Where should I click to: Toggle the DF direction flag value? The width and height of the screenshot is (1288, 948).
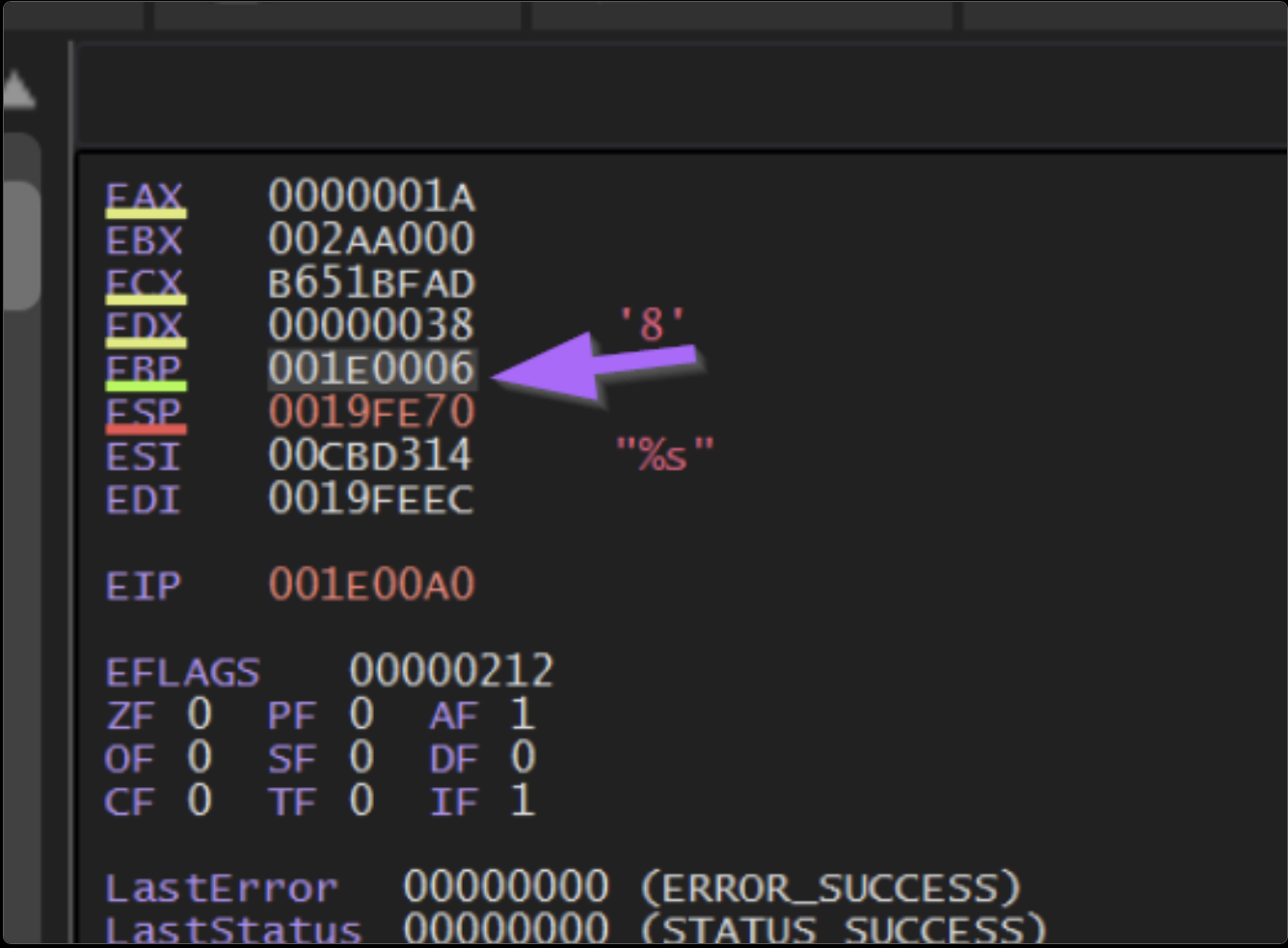coord(522,758)
